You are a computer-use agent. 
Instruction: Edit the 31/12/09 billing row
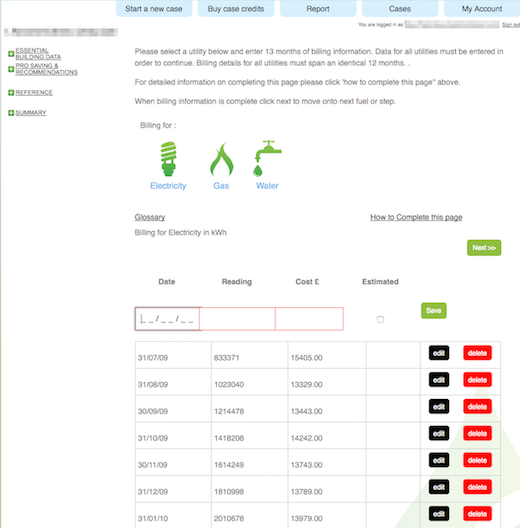pyautogui.click(x=439, y=487)
